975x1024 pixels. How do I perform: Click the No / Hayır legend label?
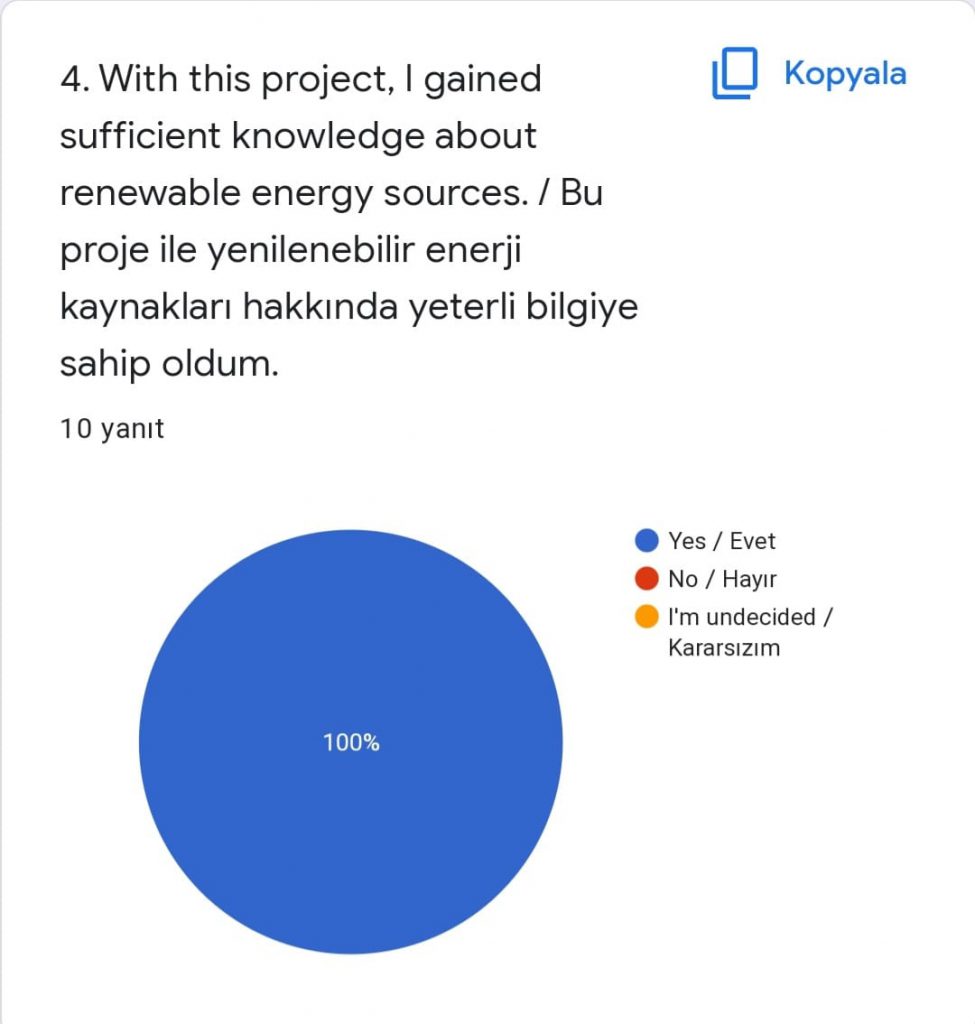pos(722,579)
